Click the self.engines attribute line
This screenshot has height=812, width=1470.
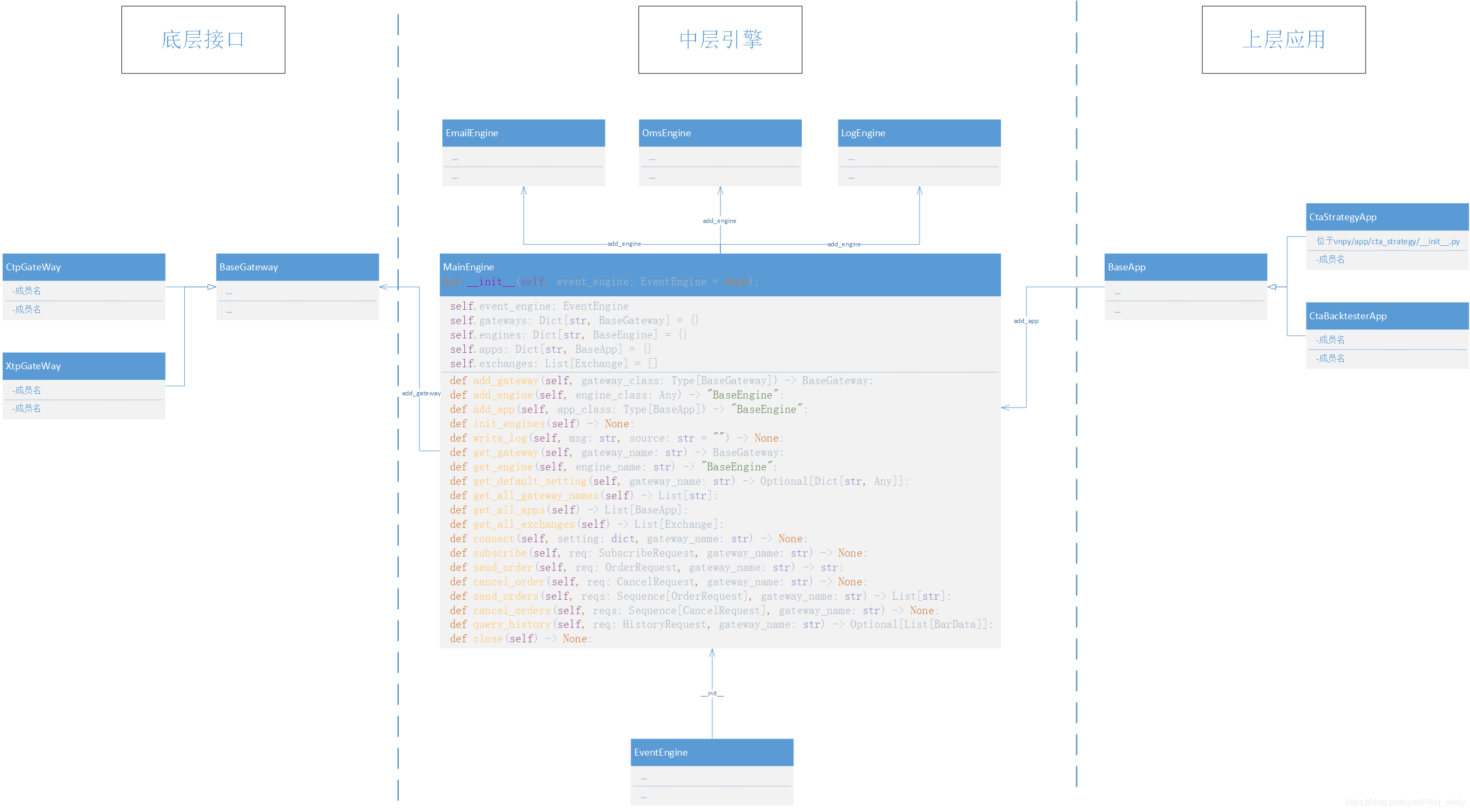[569, 335]
